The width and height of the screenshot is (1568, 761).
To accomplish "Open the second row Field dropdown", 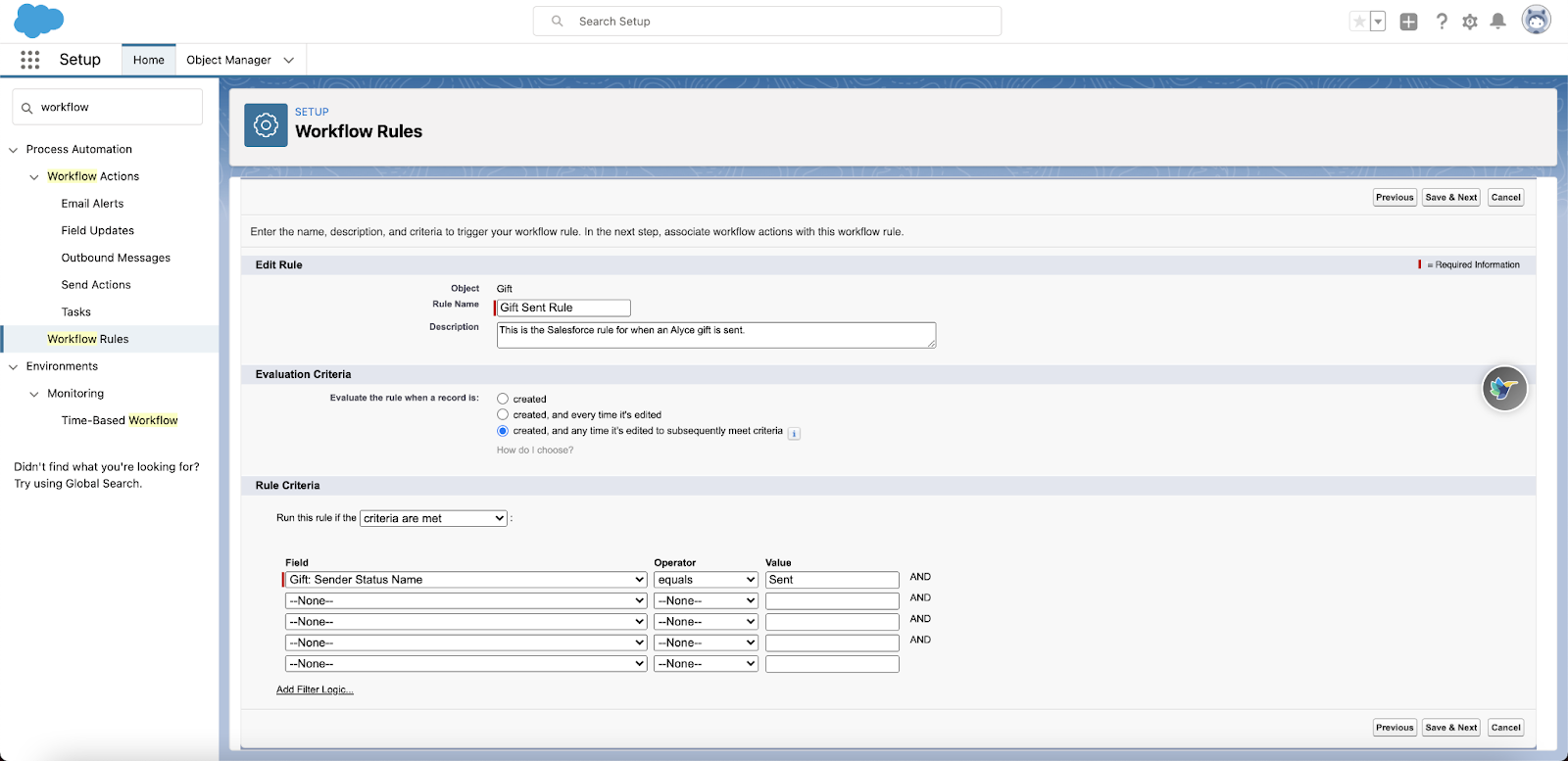I will (465, 600).
